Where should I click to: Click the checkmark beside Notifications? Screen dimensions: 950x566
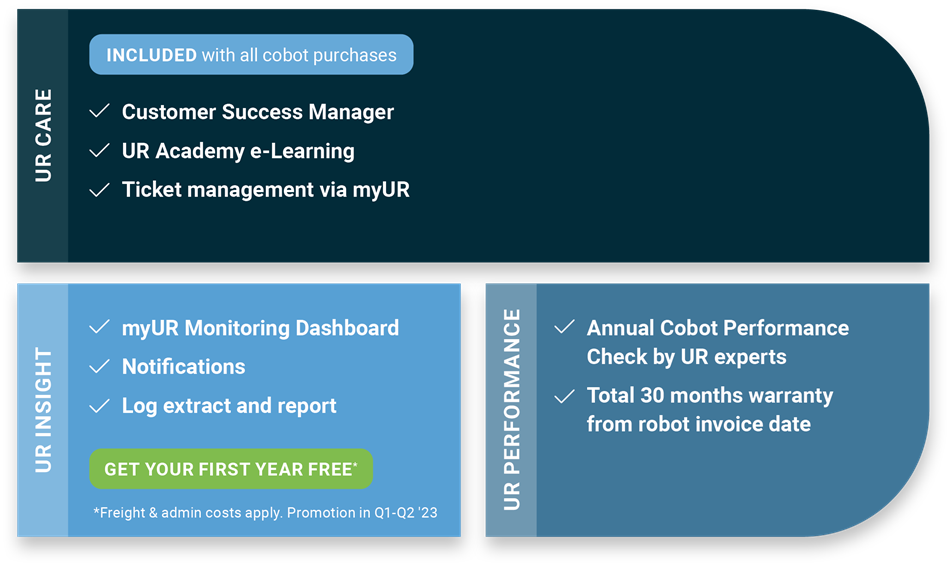click(99, 366)
